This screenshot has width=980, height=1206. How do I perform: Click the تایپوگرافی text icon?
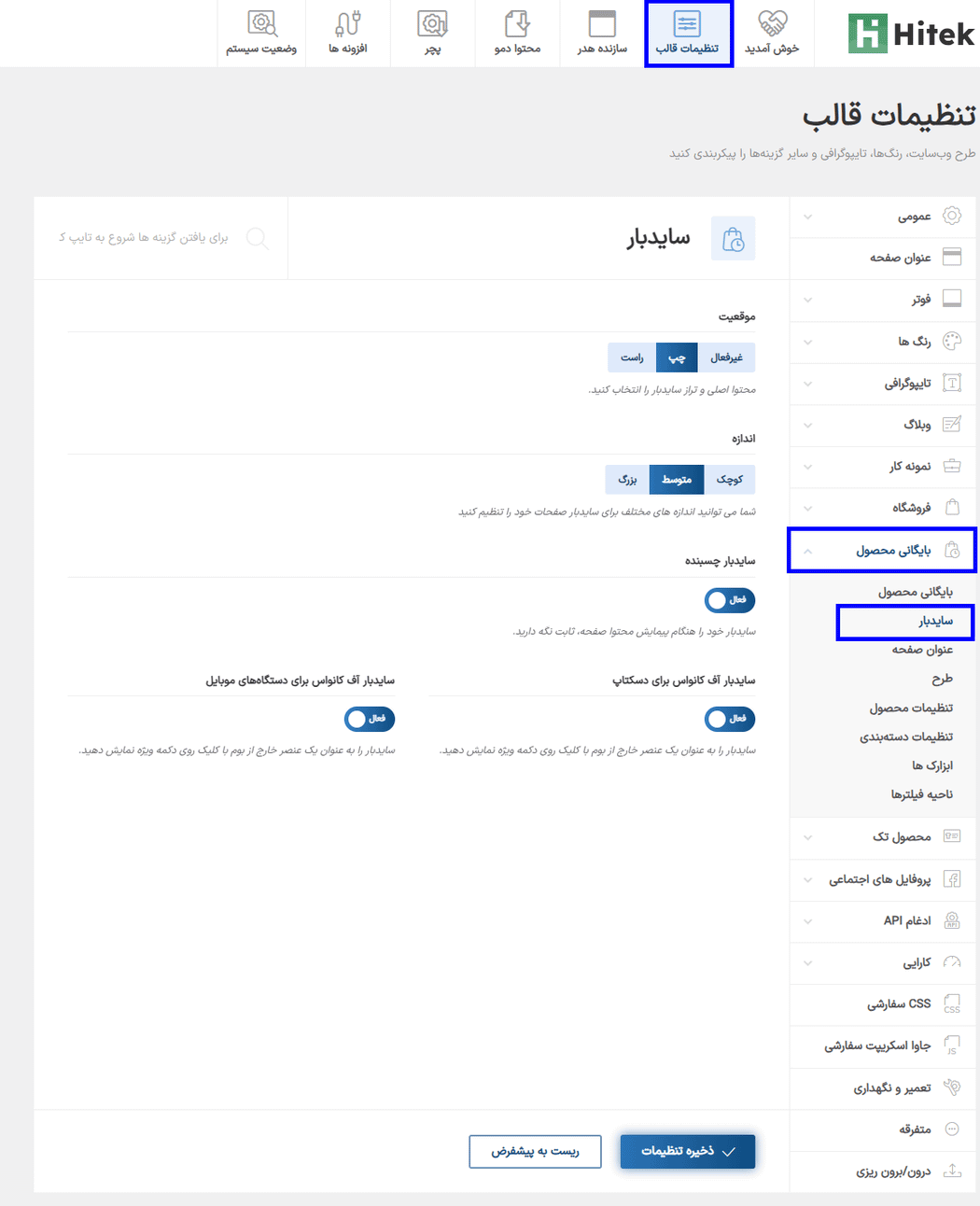tap(952, 383)
